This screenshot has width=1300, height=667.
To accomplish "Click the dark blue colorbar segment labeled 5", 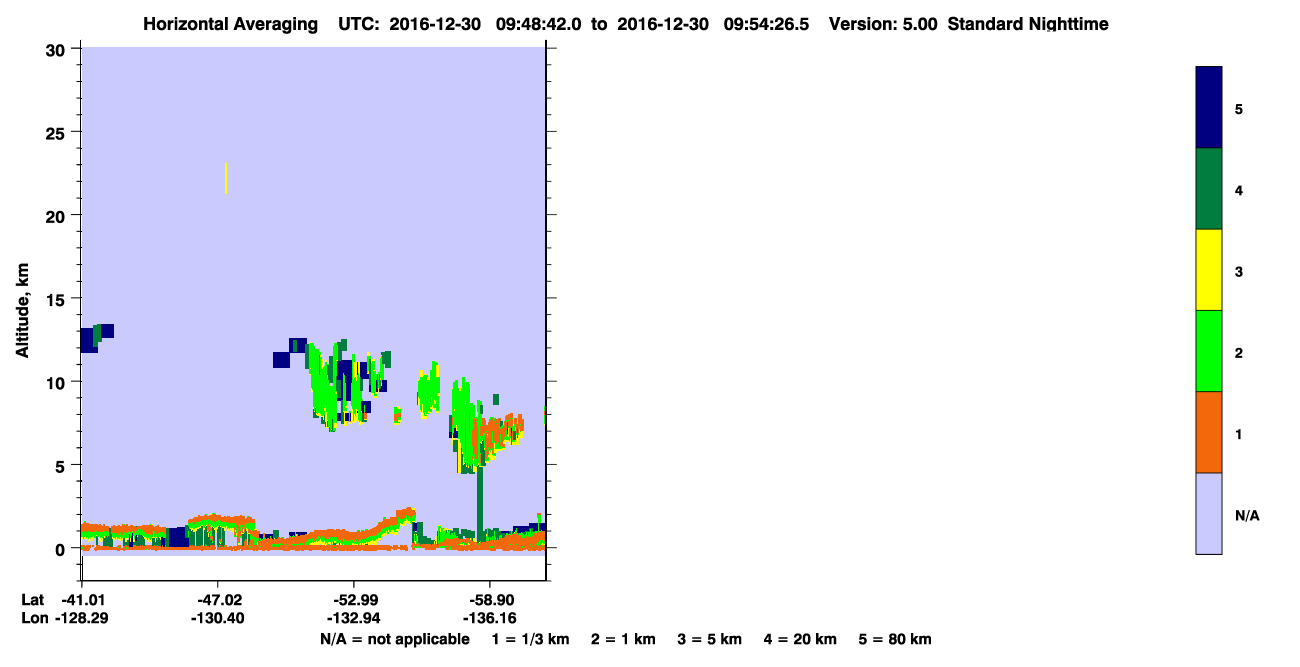I will tap(1209, 108).
